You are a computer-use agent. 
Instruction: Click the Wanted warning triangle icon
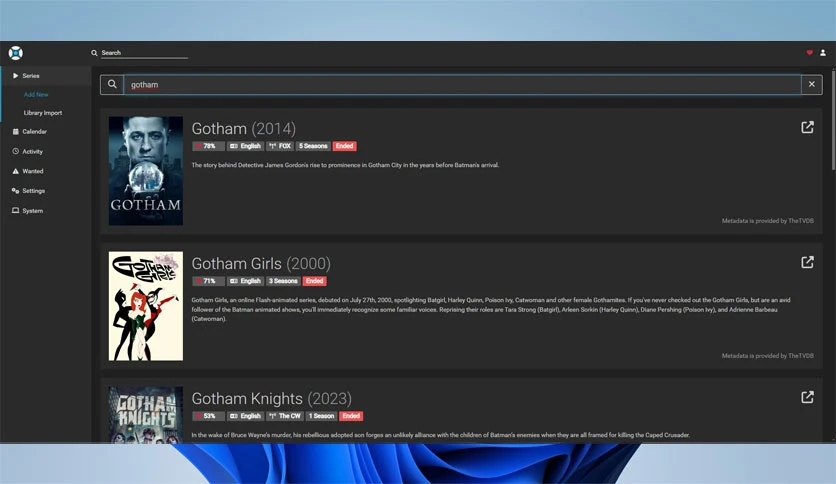[15, 171]
